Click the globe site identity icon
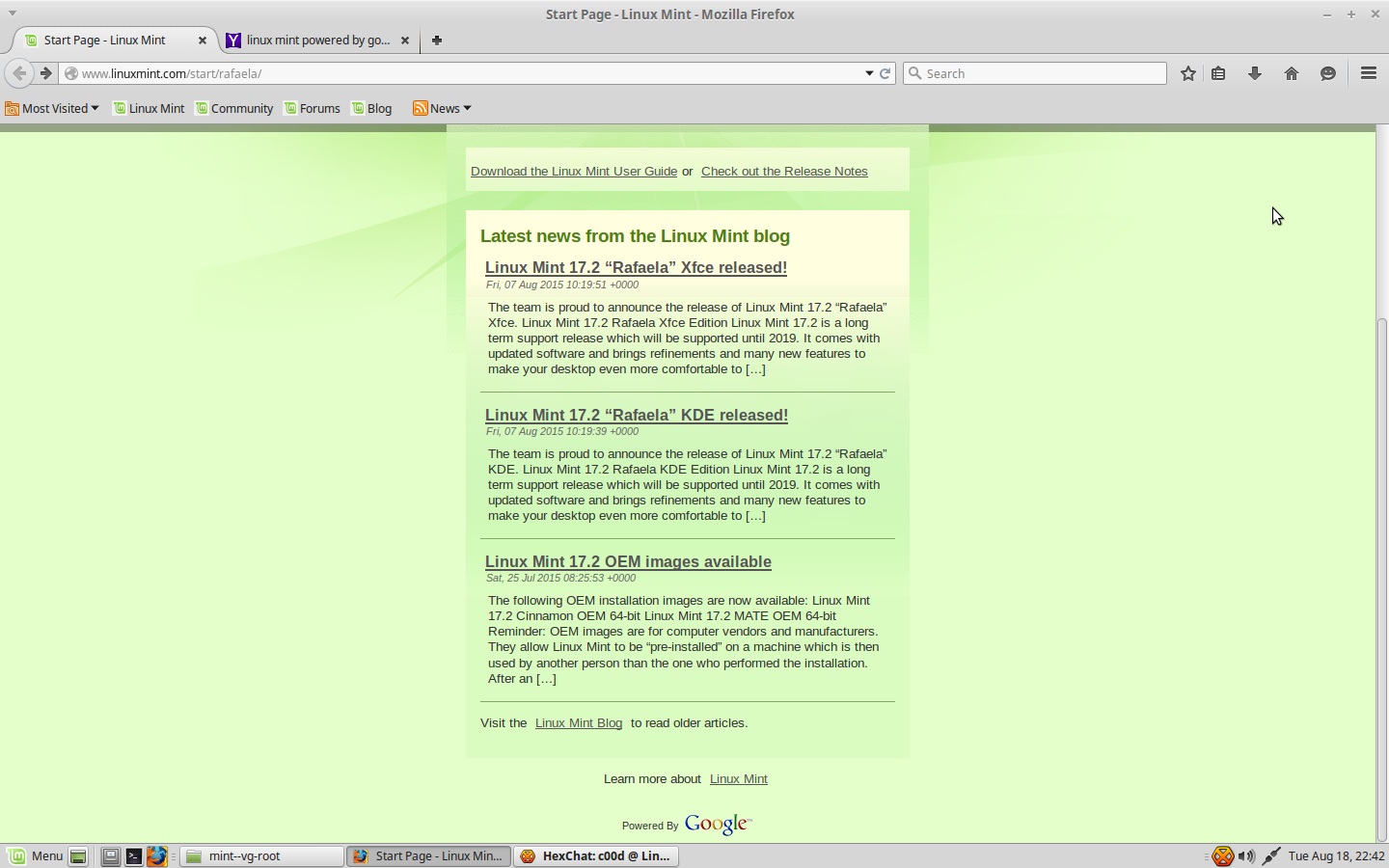The height and width of the screenshot is (868, 1389). coord(71,73)
